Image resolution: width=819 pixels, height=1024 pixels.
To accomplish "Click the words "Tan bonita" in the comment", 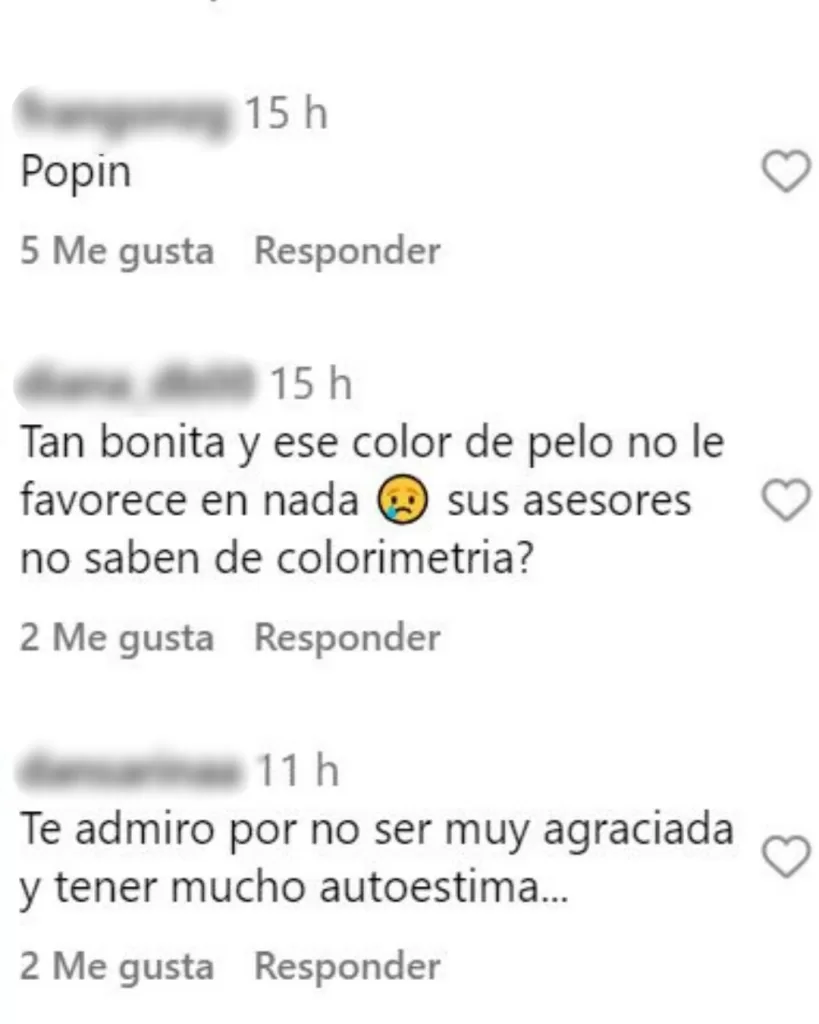I will (x=123, y=443).
